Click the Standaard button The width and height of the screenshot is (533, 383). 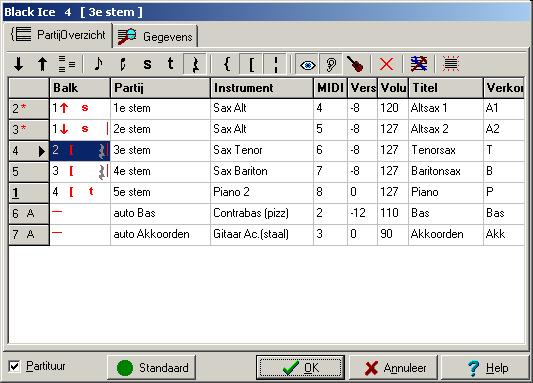coord(151,367)
